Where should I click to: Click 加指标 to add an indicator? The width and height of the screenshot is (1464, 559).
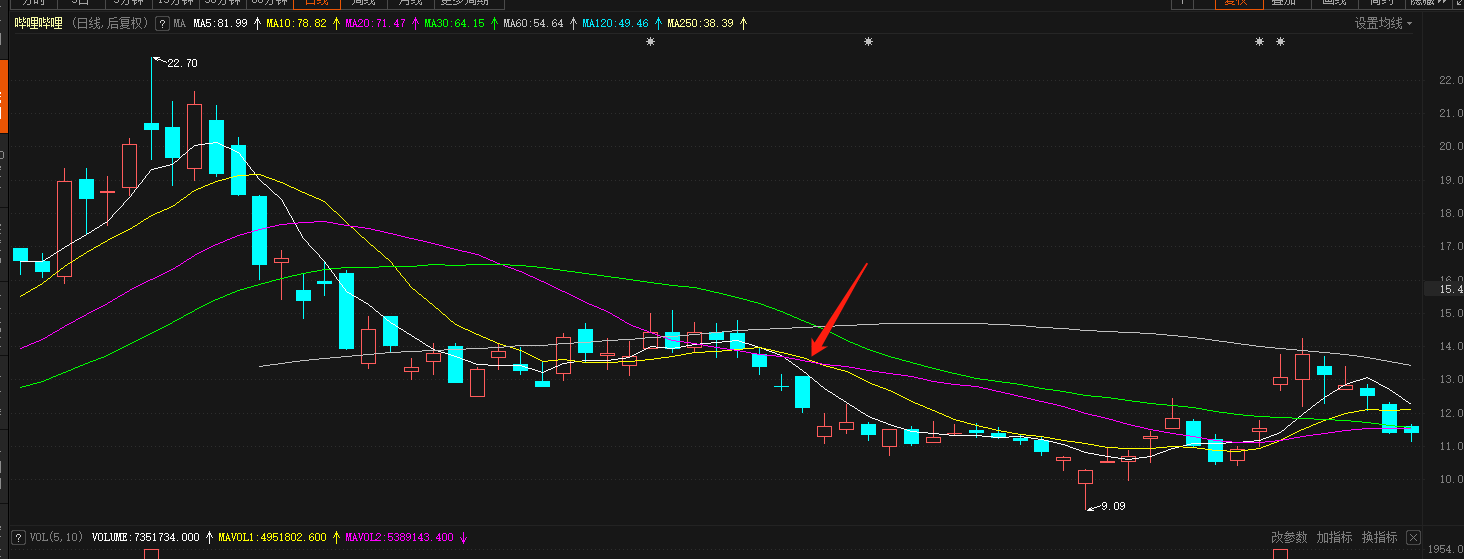tap(1334, 538)
